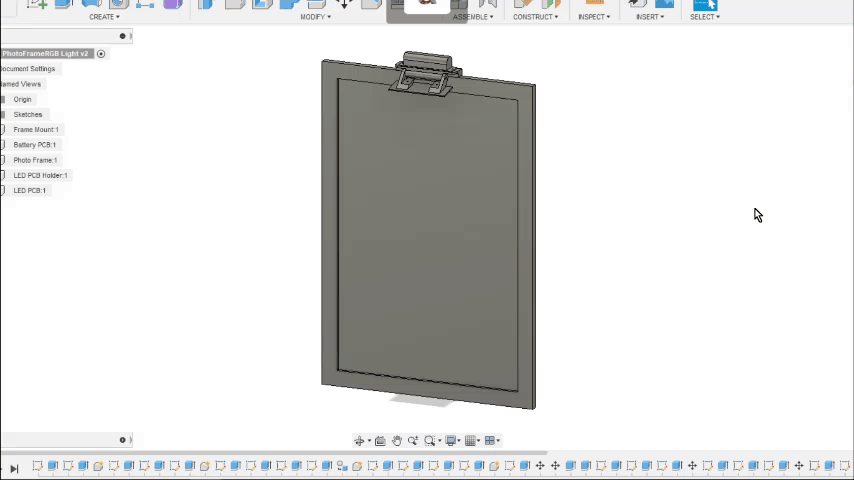The height and width of the screenshot is (480, 854).
Task: Click the Display Settings monitor icon
Action: (x=450, y=441)
